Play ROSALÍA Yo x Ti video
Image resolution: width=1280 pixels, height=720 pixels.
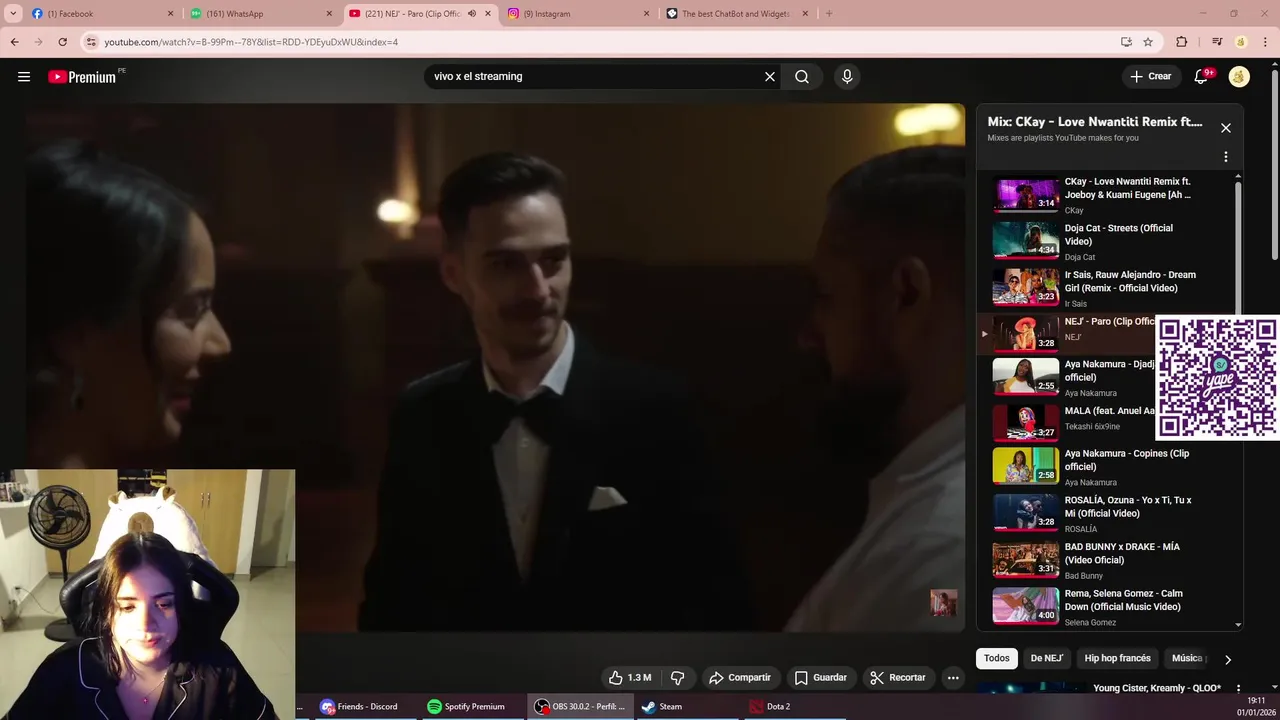(1109, 513)
